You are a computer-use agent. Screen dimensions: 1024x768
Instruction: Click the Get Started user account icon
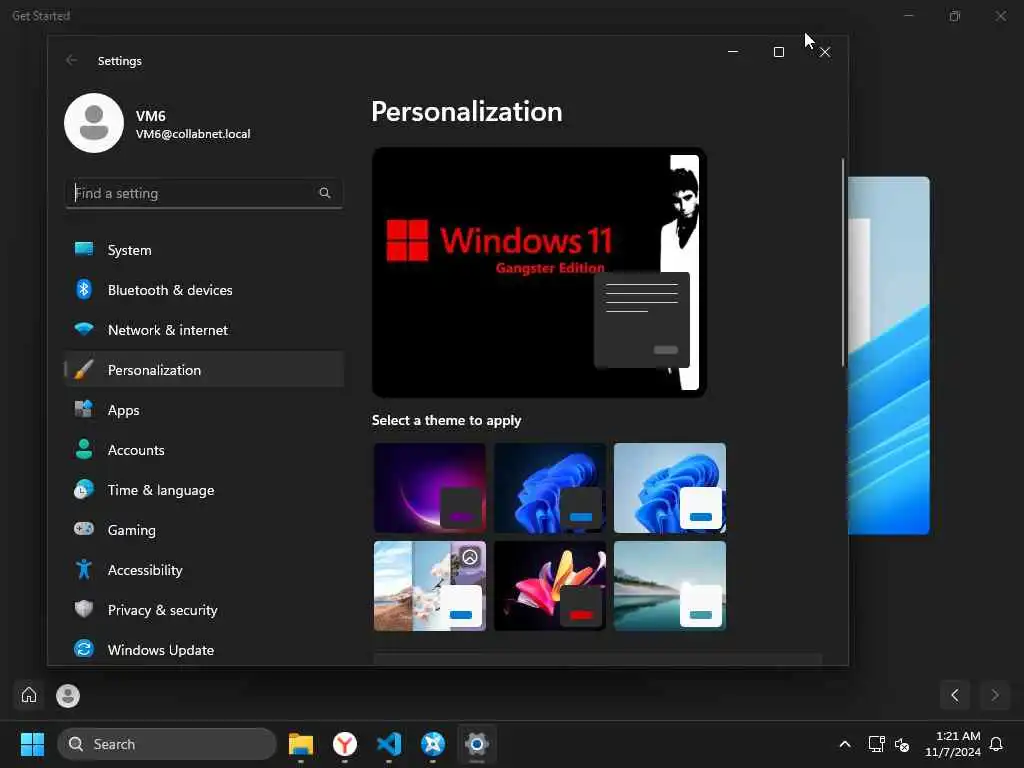pyautogui.click(x=68, y=696)
